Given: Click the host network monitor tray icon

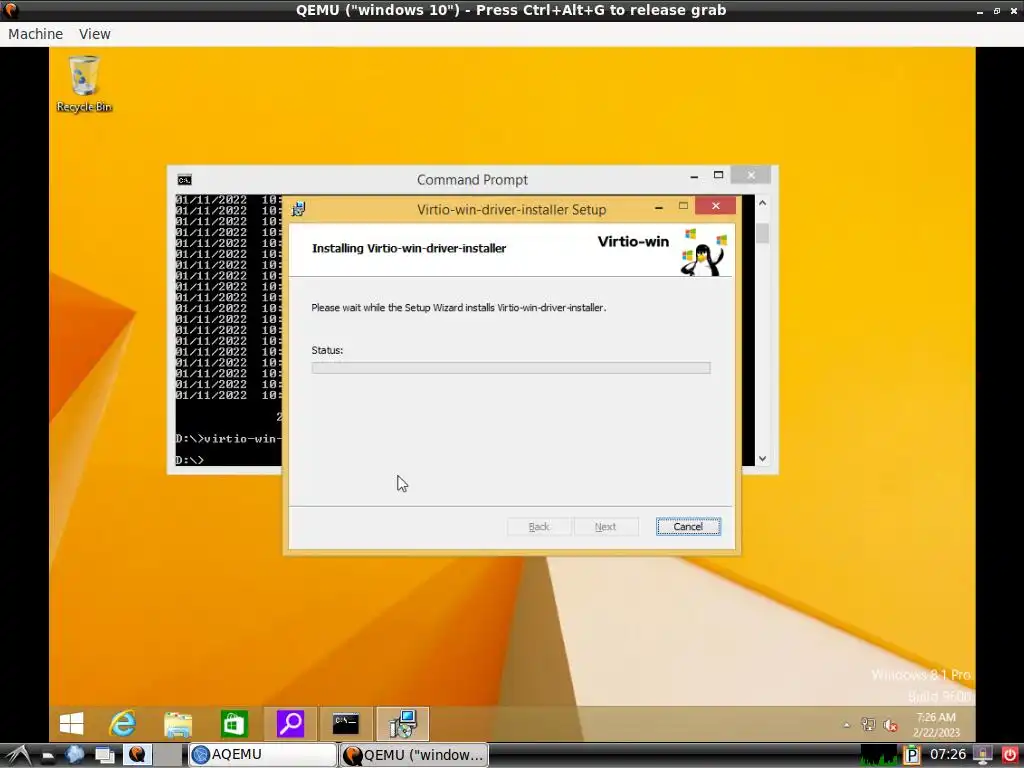Looking at the screenshot, I should tap(982, 755).
